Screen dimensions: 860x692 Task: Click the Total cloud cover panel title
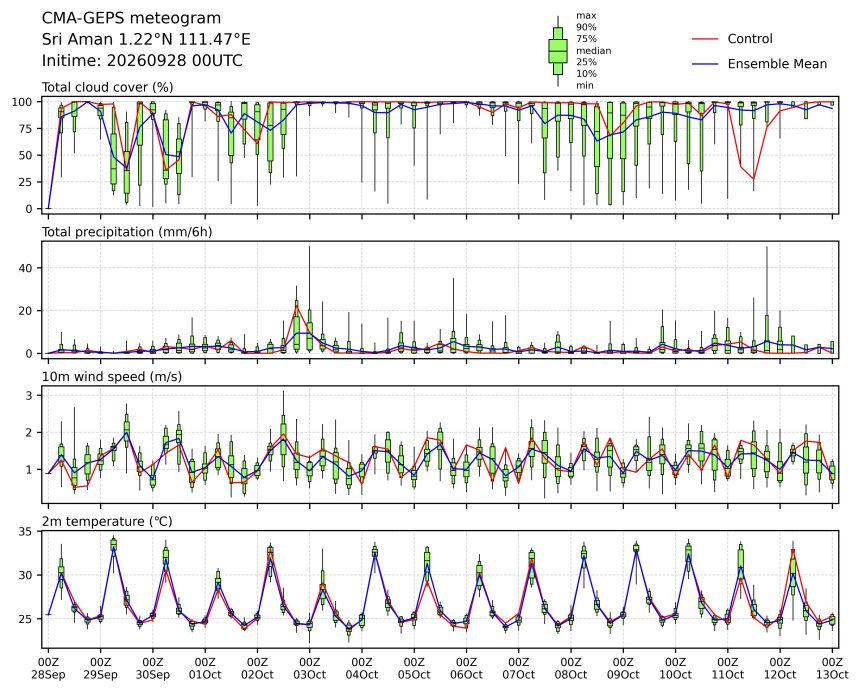(108, 87)
